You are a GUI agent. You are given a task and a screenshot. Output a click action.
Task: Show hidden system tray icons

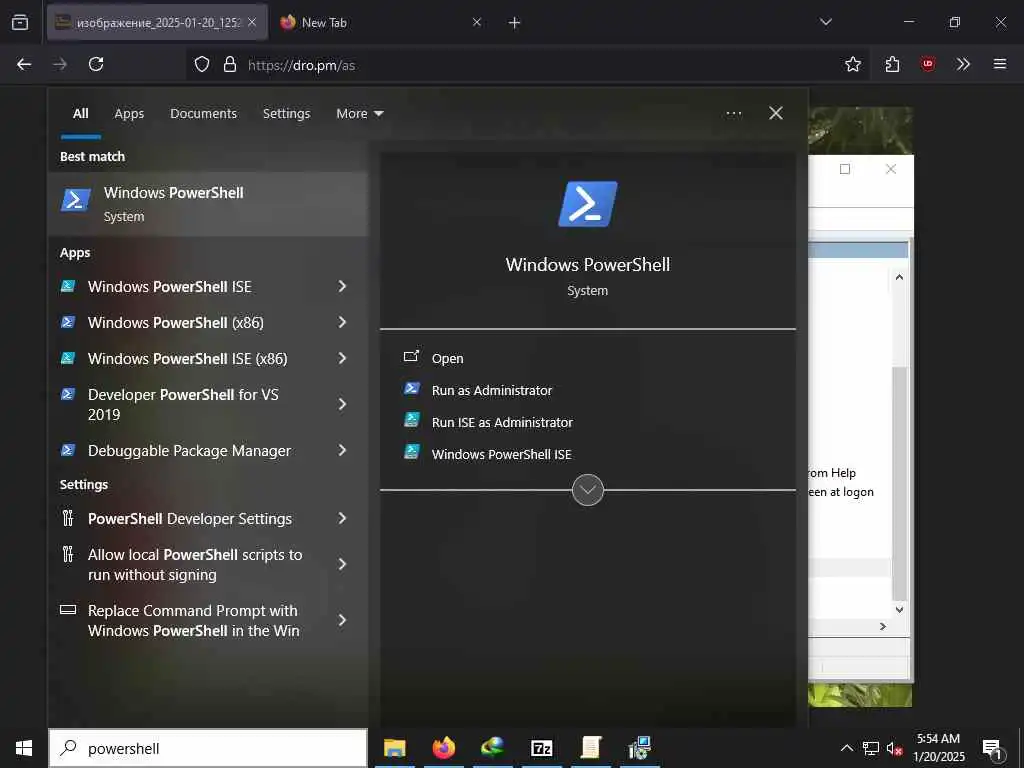(x=846, y=748)
